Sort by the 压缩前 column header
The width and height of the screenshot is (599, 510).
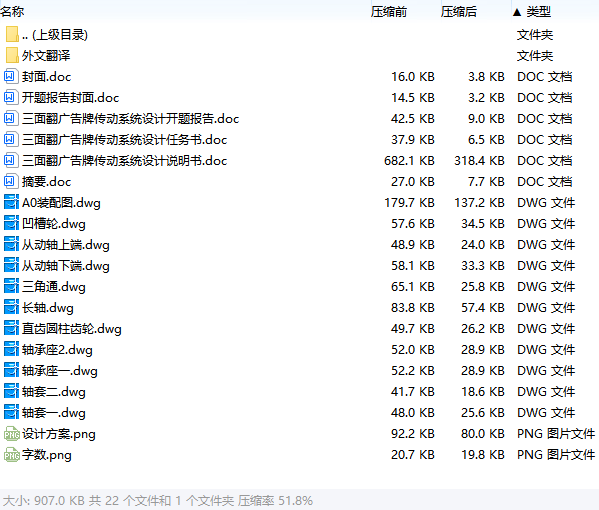pyautogui.click(x=389, y=12)
